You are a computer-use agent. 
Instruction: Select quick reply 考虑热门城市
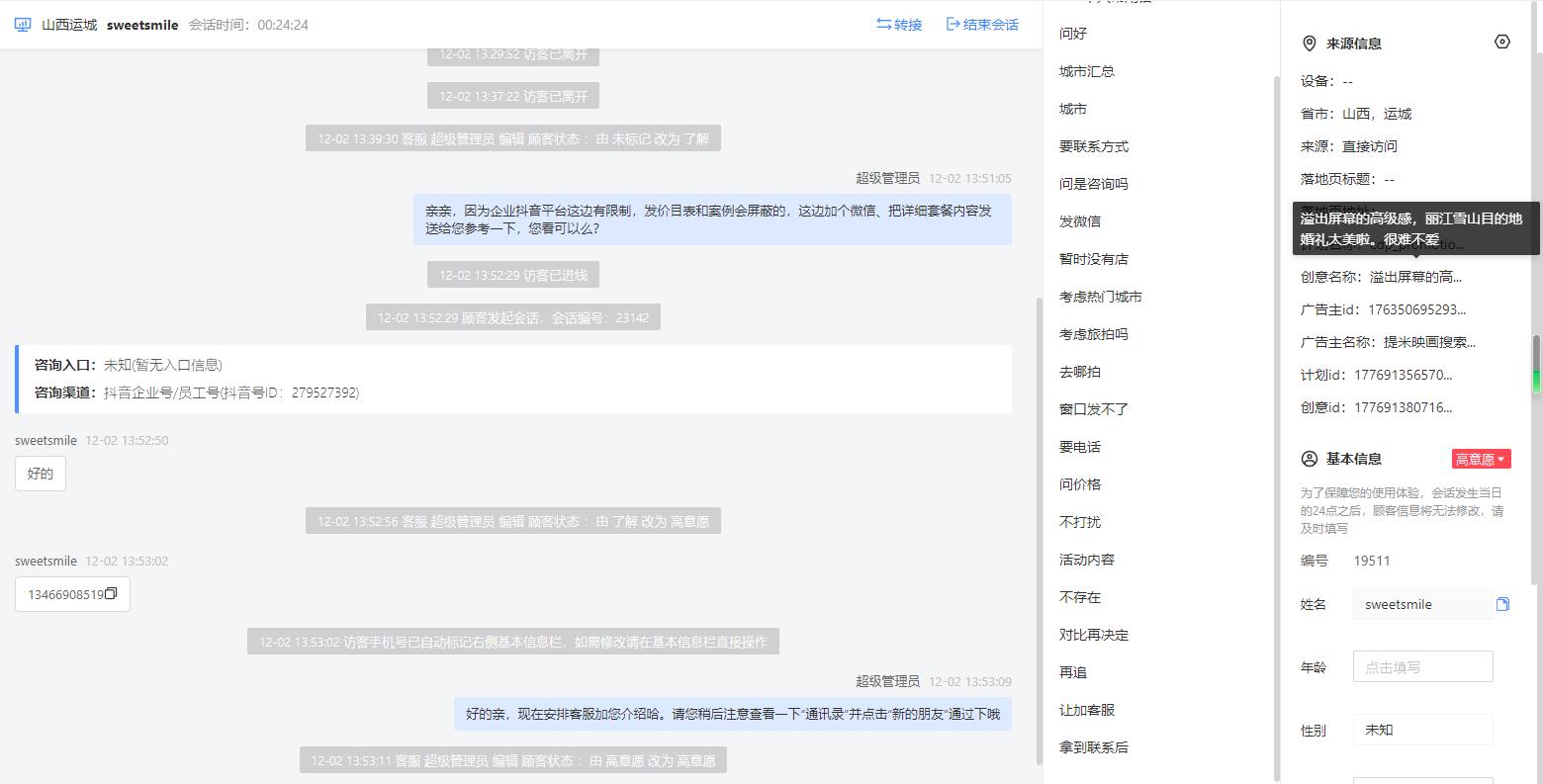1101,297
